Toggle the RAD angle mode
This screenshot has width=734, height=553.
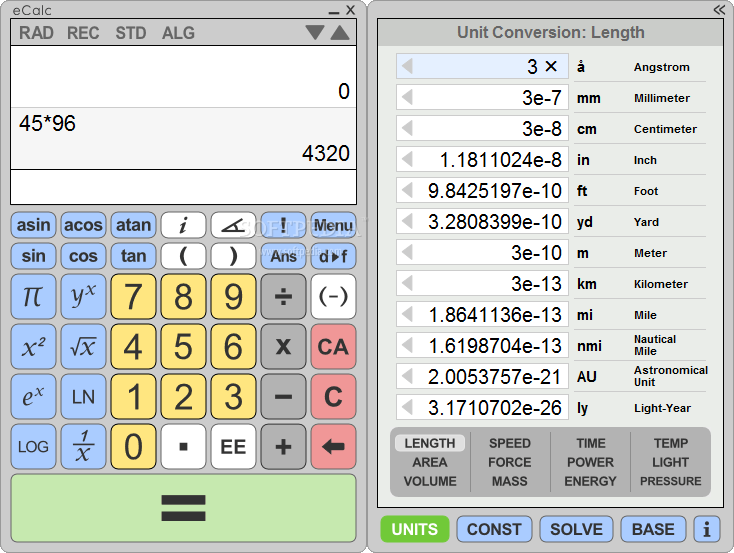pos(36,33)
